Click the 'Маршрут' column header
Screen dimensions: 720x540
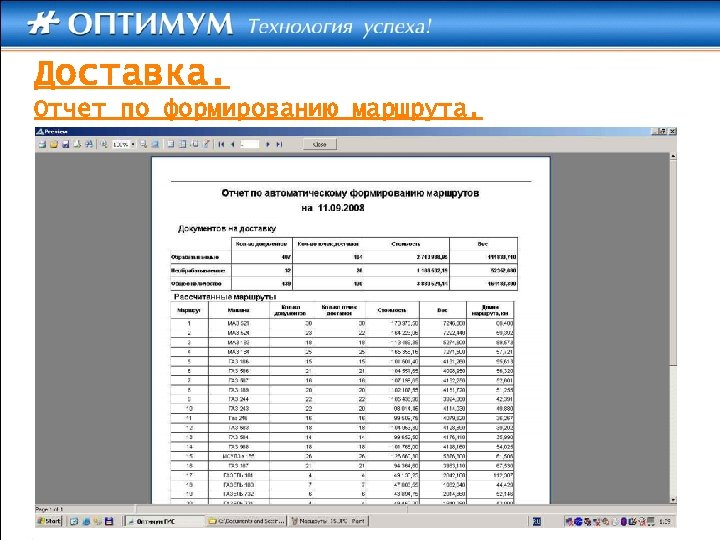[189, 310]
